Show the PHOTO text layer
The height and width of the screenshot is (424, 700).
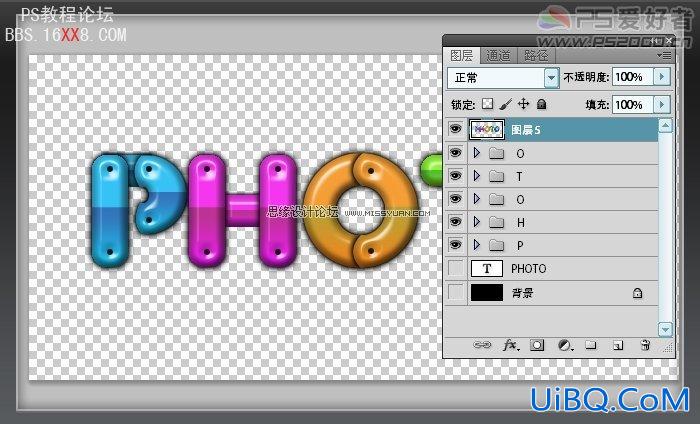click(x=455, y=269)
